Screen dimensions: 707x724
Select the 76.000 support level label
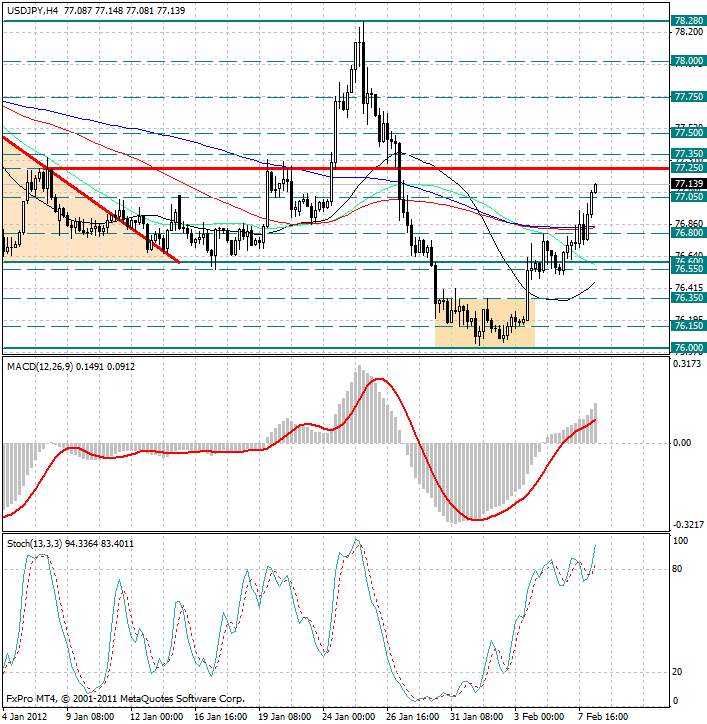click(688, 347)
